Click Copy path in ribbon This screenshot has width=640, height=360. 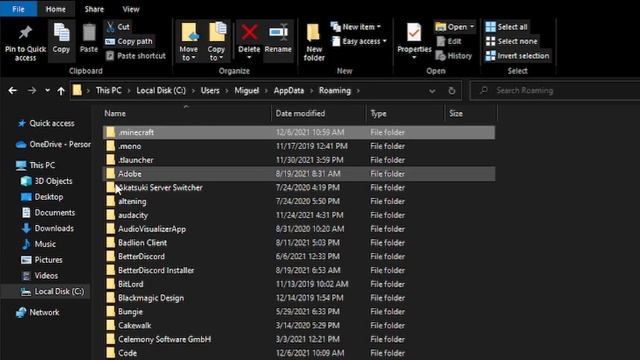coord(129,41)
